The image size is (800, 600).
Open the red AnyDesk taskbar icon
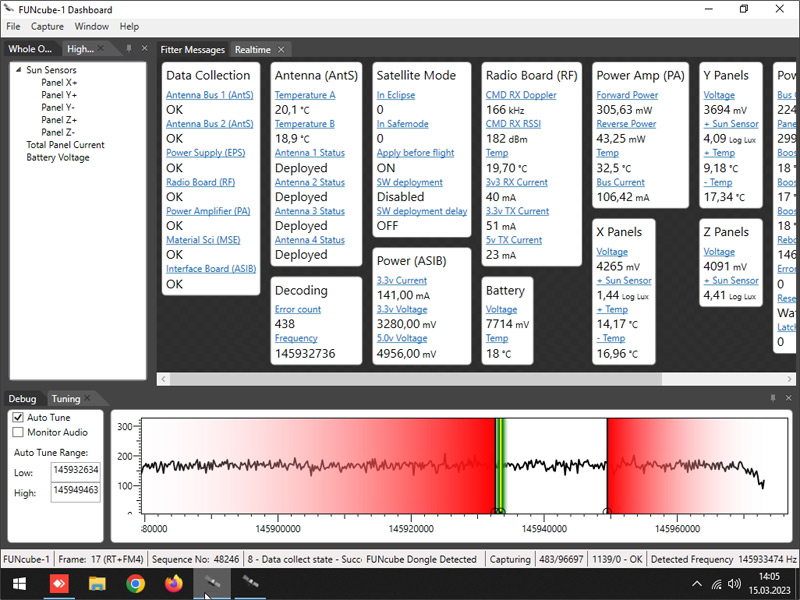point(59,583)
